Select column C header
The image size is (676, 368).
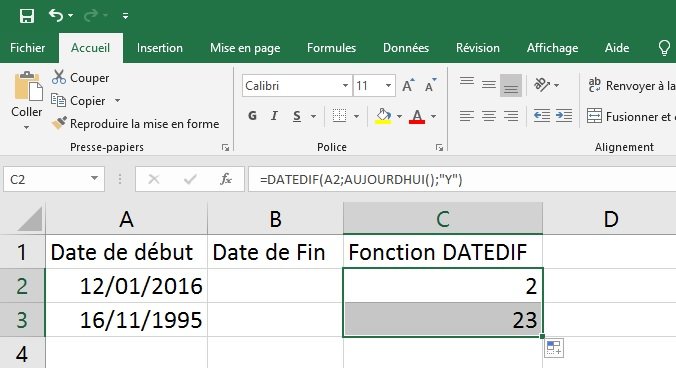point(443,219)
